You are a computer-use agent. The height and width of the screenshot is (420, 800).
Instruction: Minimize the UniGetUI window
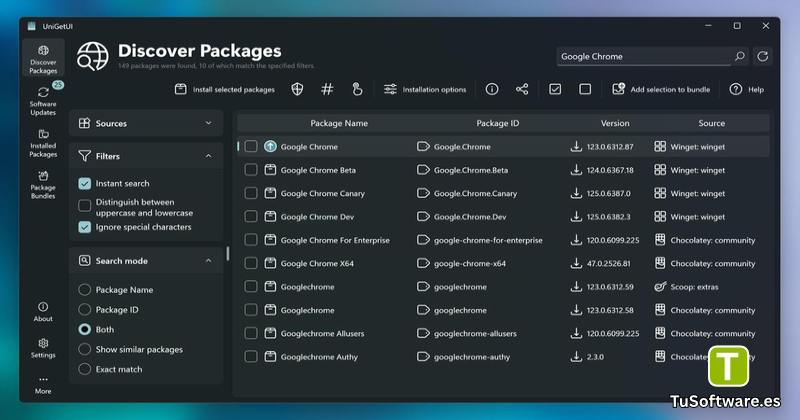tap(708, 26)
